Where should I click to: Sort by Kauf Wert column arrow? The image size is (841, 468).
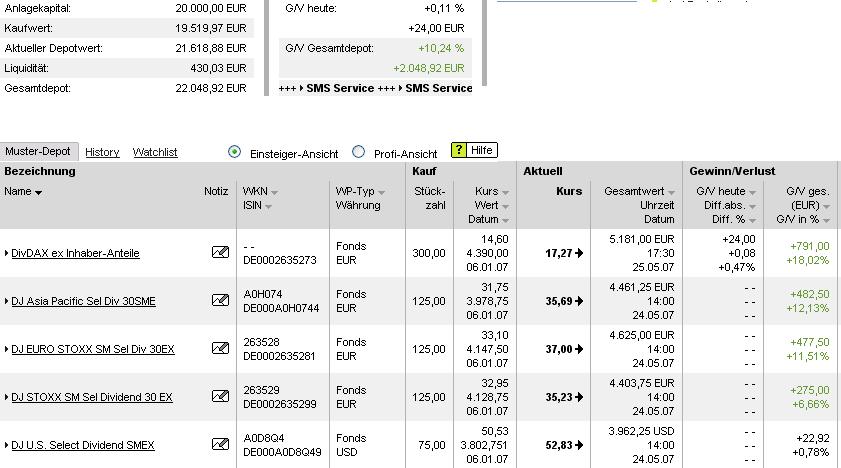click(505, 206)
